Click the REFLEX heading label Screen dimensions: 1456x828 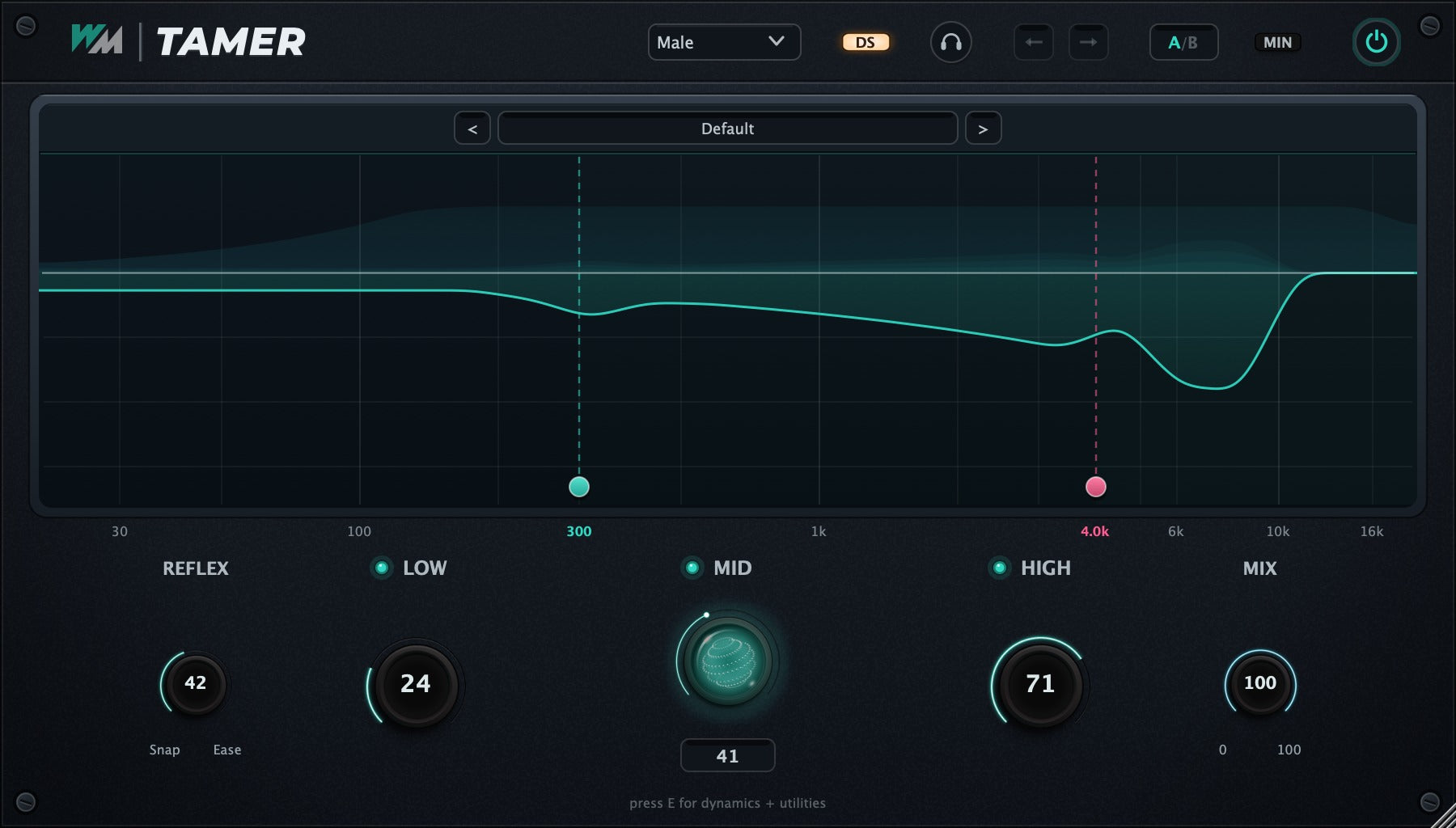point(196,568)
